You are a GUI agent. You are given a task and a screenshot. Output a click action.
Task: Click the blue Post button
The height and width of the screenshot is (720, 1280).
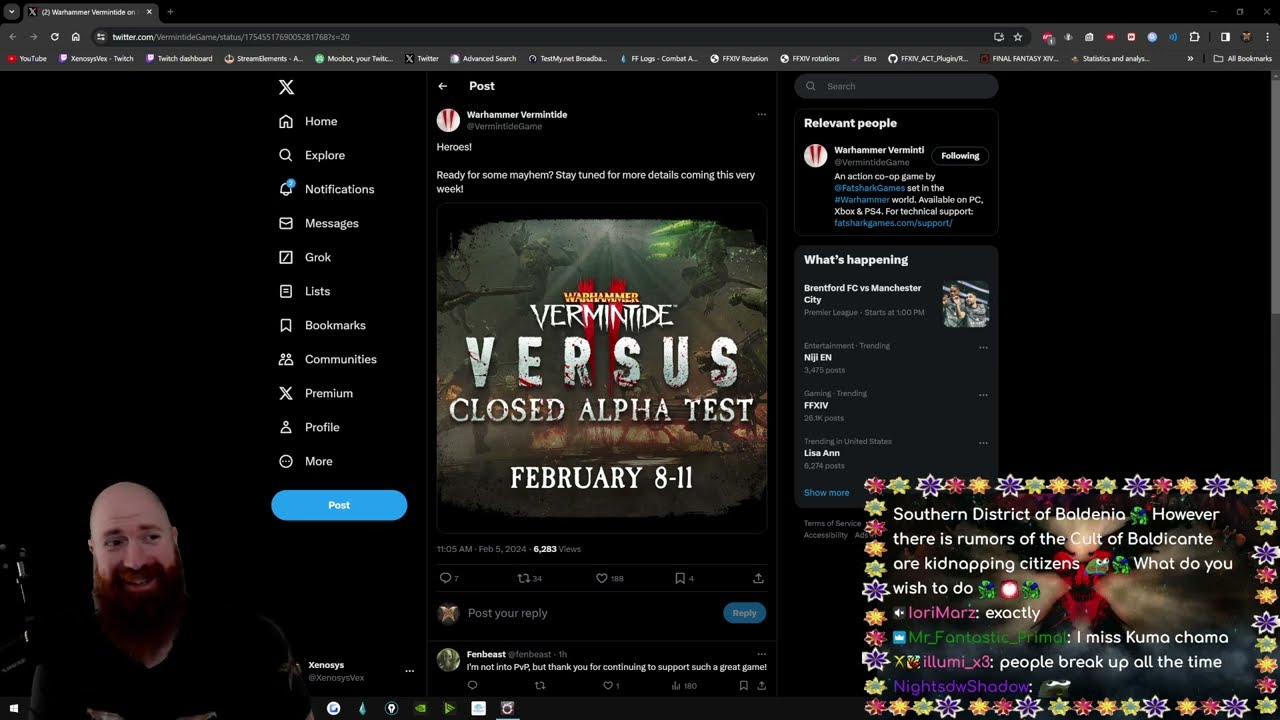pos(339,505)
